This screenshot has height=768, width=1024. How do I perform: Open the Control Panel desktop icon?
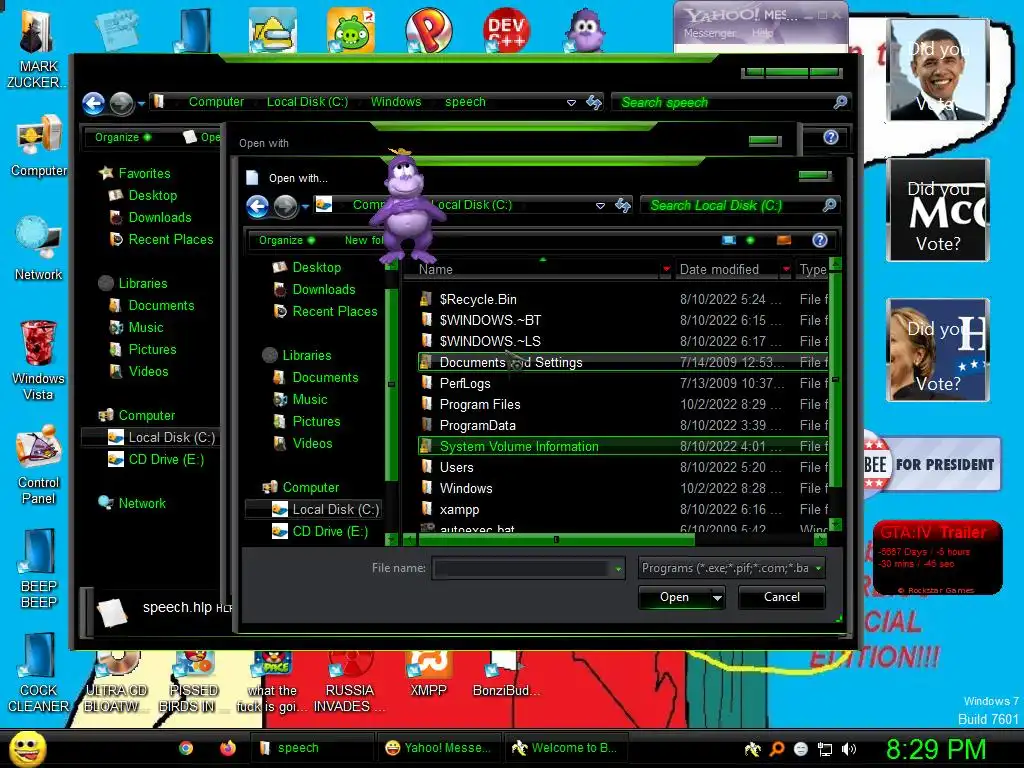coord(39,465)
